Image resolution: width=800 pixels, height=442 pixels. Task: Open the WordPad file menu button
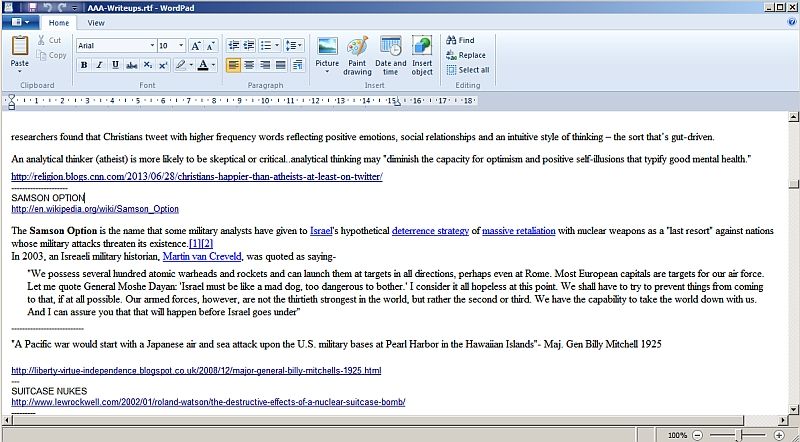[x=20, y=22]
